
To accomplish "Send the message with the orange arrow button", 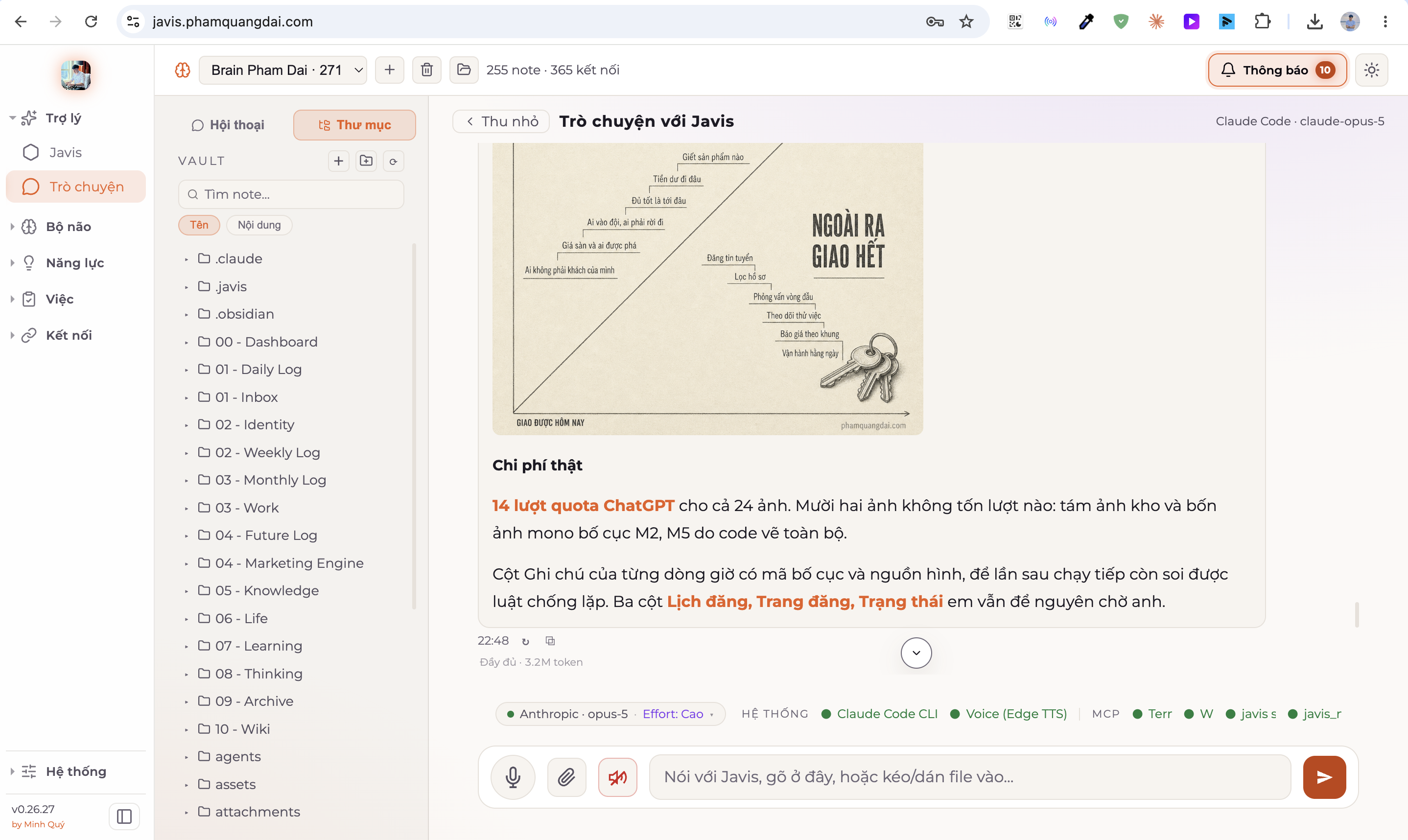I will pyautogui.click(x=1324, y=776).
